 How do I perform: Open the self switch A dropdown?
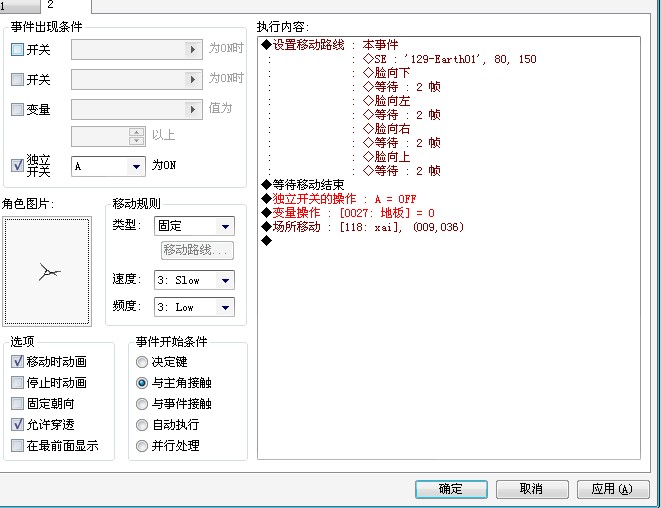136,167
